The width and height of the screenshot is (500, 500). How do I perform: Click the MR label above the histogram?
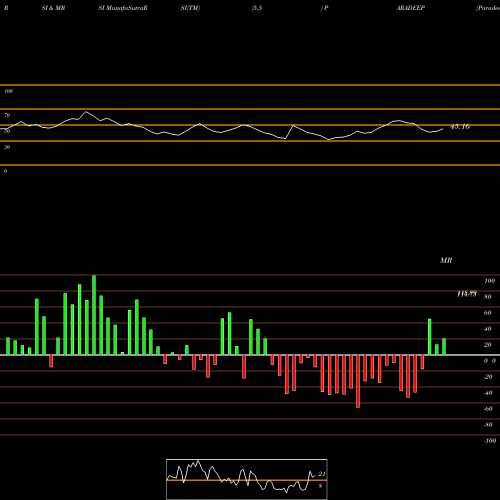(446, 260)
